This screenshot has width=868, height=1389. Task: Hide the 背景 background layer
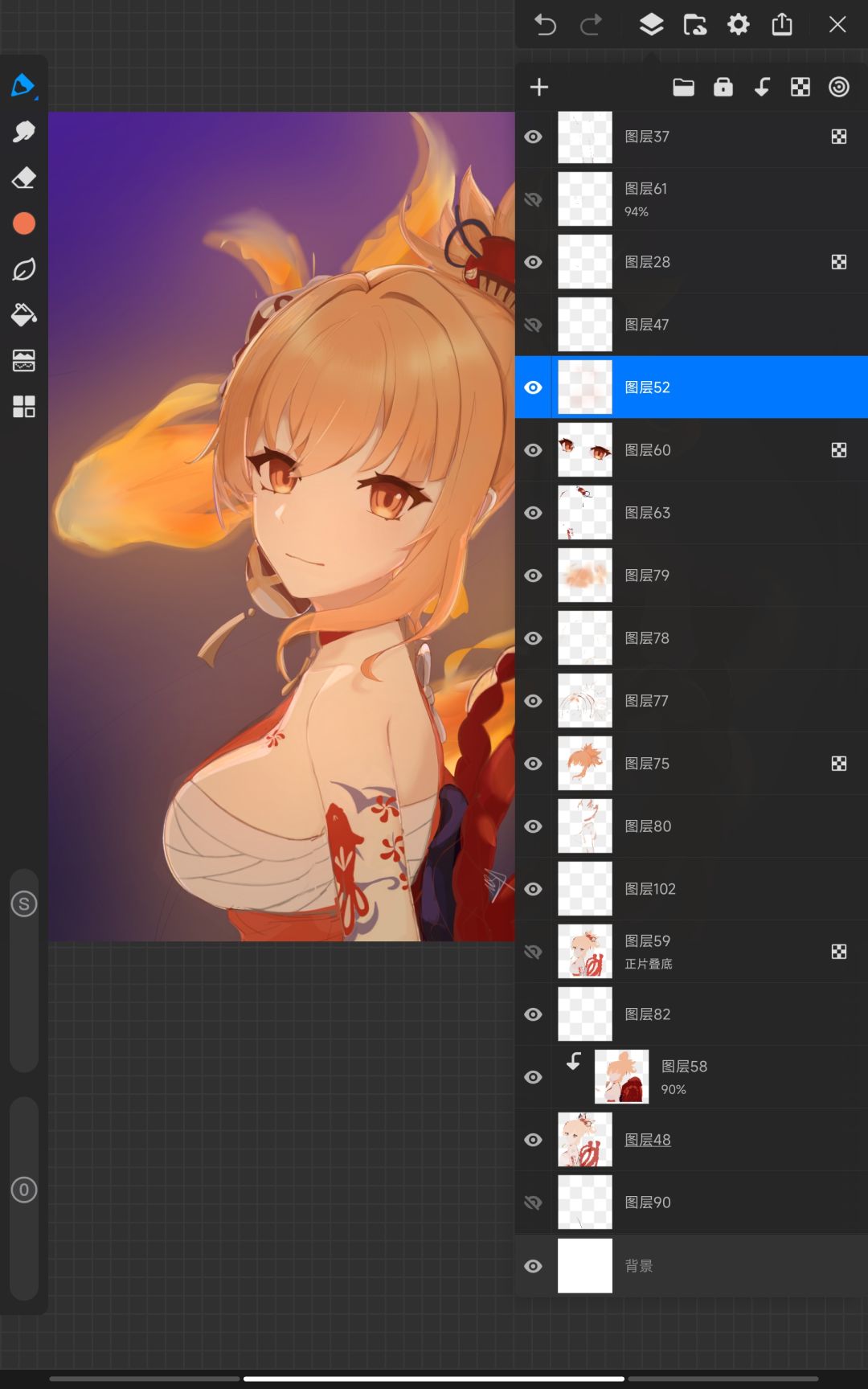[533, 1266]
